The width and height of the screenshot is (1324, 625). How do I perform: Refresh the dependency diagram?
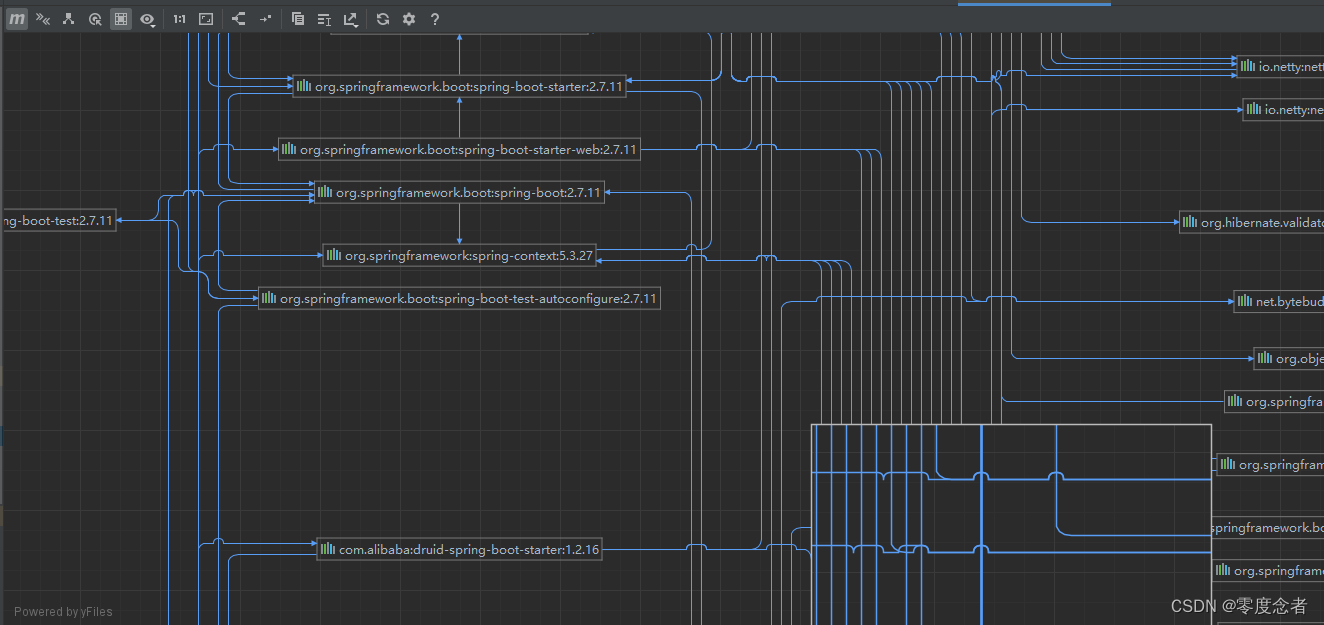pyautogui.click(x=383, y=19)
